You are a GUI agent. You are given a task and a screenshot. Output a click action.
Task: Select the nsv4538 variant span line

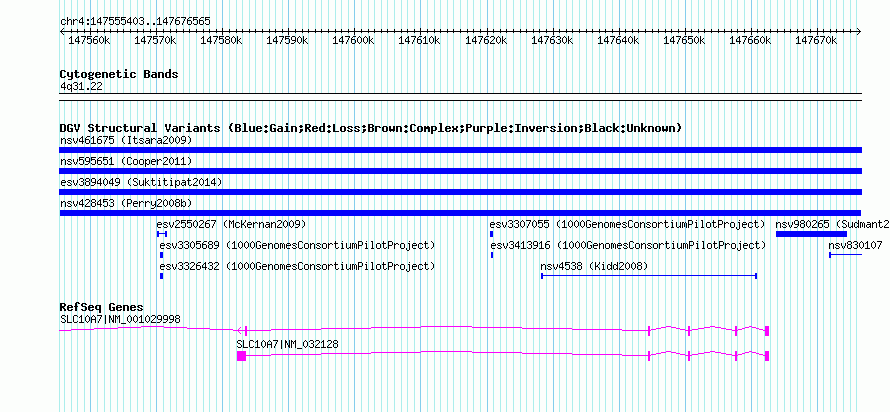(649, 276)
